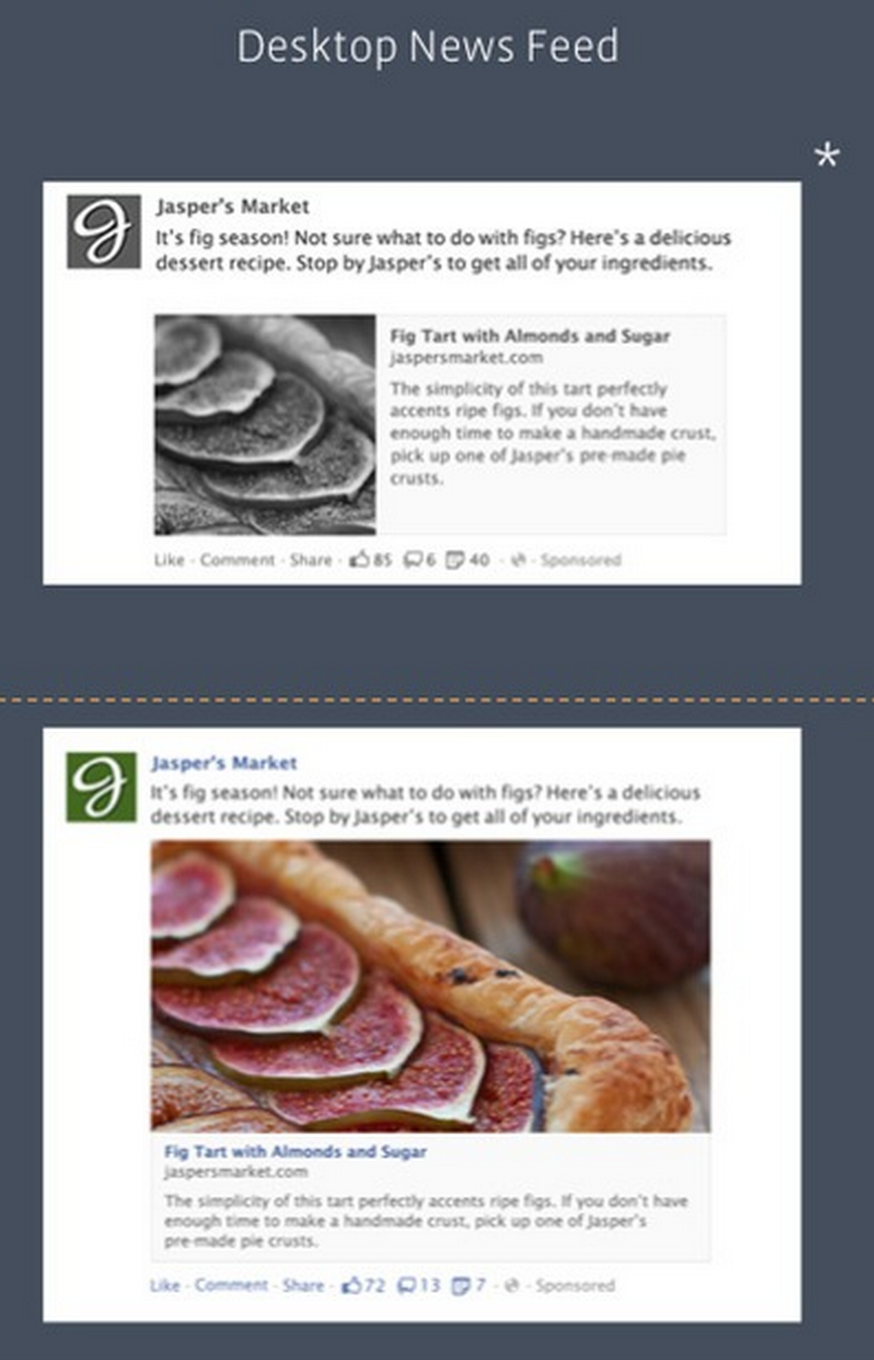This screenshot has width=874, height=1360.
Task: Click globe icon beside Sponsored in top post
Action: click(x=518, y=560)
